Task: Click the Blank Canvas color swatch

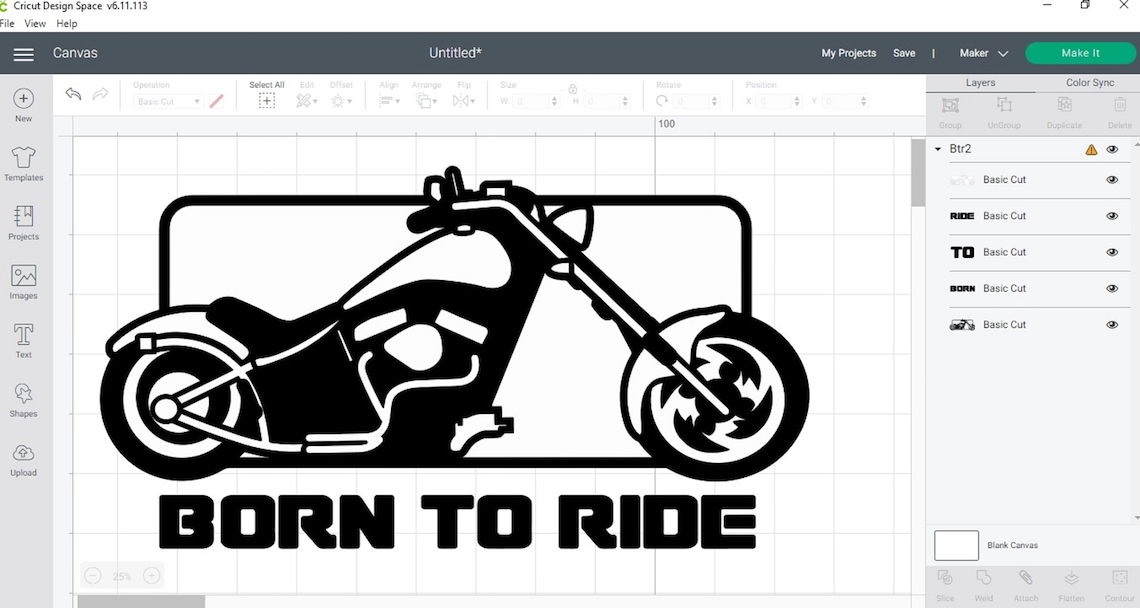Action: click(x=956, y=545)
